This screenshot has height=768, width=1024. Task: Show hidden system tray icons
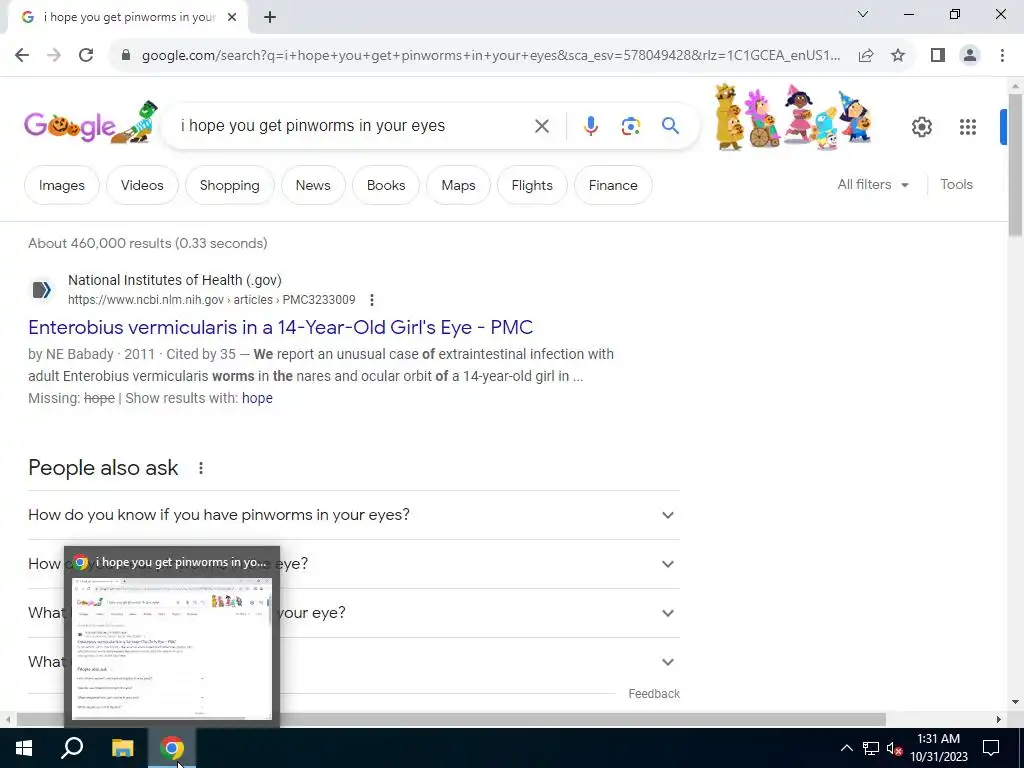click(x=846, y=748)
